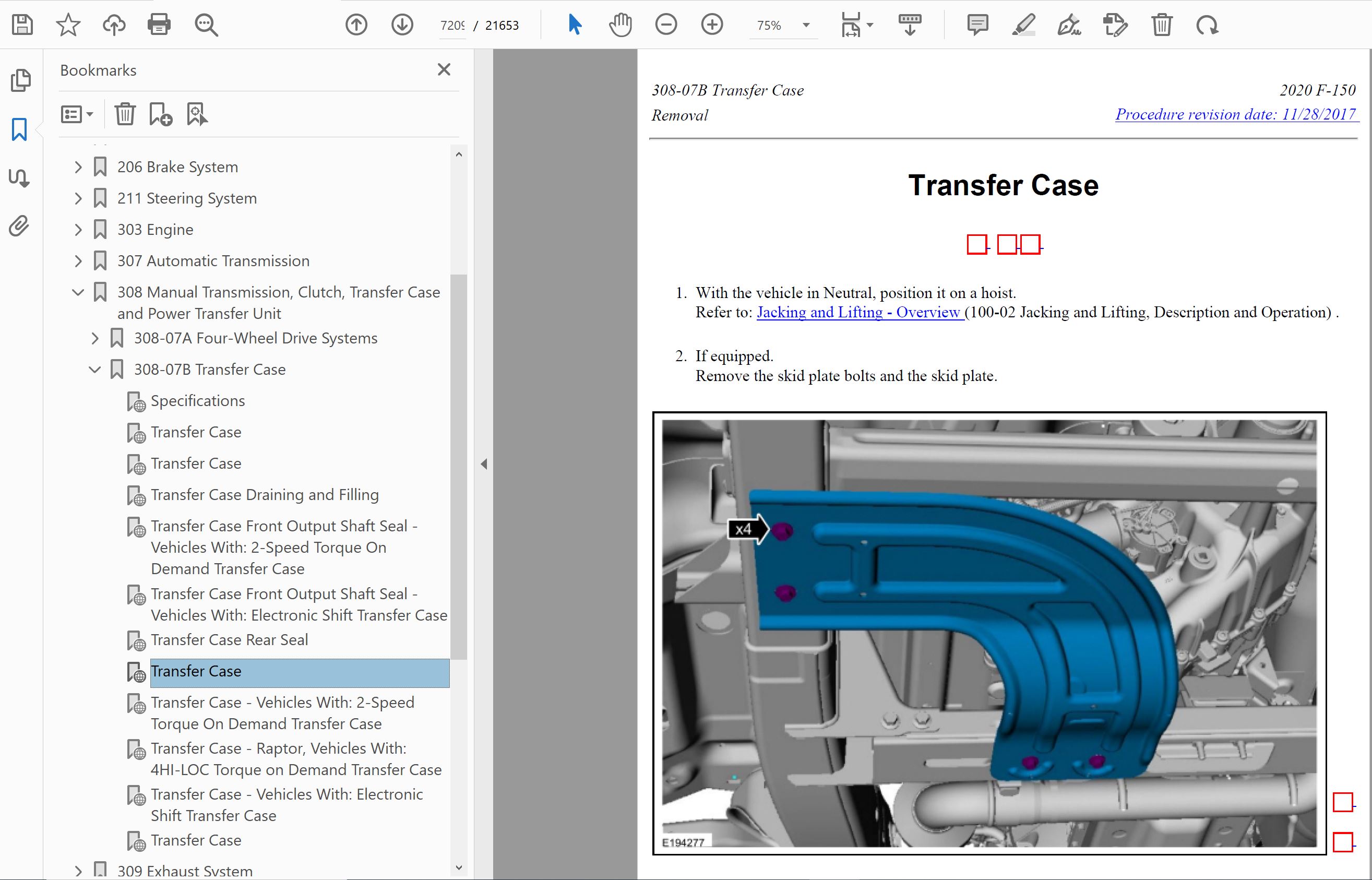Click the Zoom in plus button
This screenshot has height=880, width=1372.
coord(712,25)
